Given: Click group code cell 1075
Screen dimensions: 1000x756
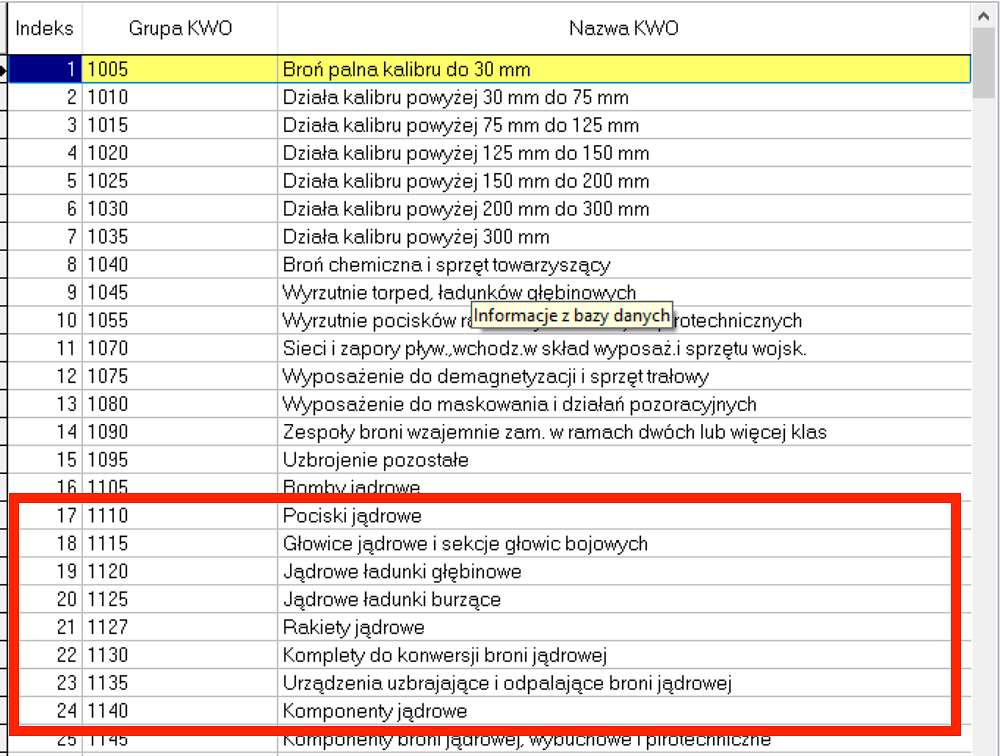Looking at the screenshot, I should (x=180, y=376).
